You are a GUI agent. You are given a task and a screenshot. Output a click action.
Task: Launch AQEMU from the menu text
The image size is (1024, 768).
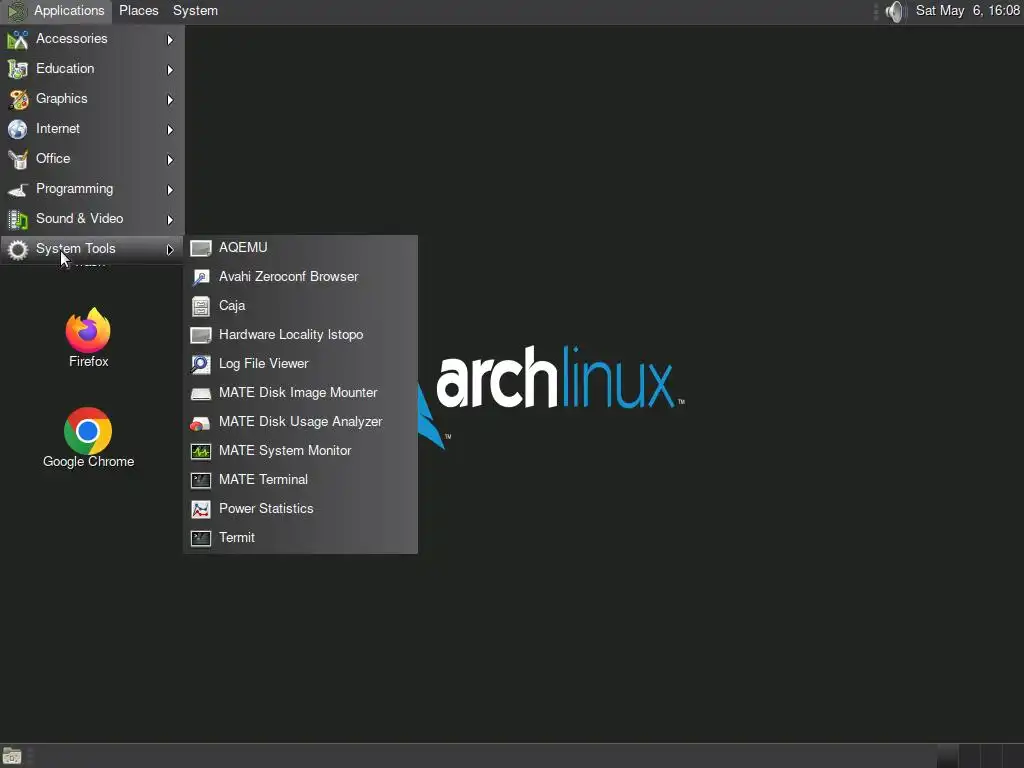243,248
